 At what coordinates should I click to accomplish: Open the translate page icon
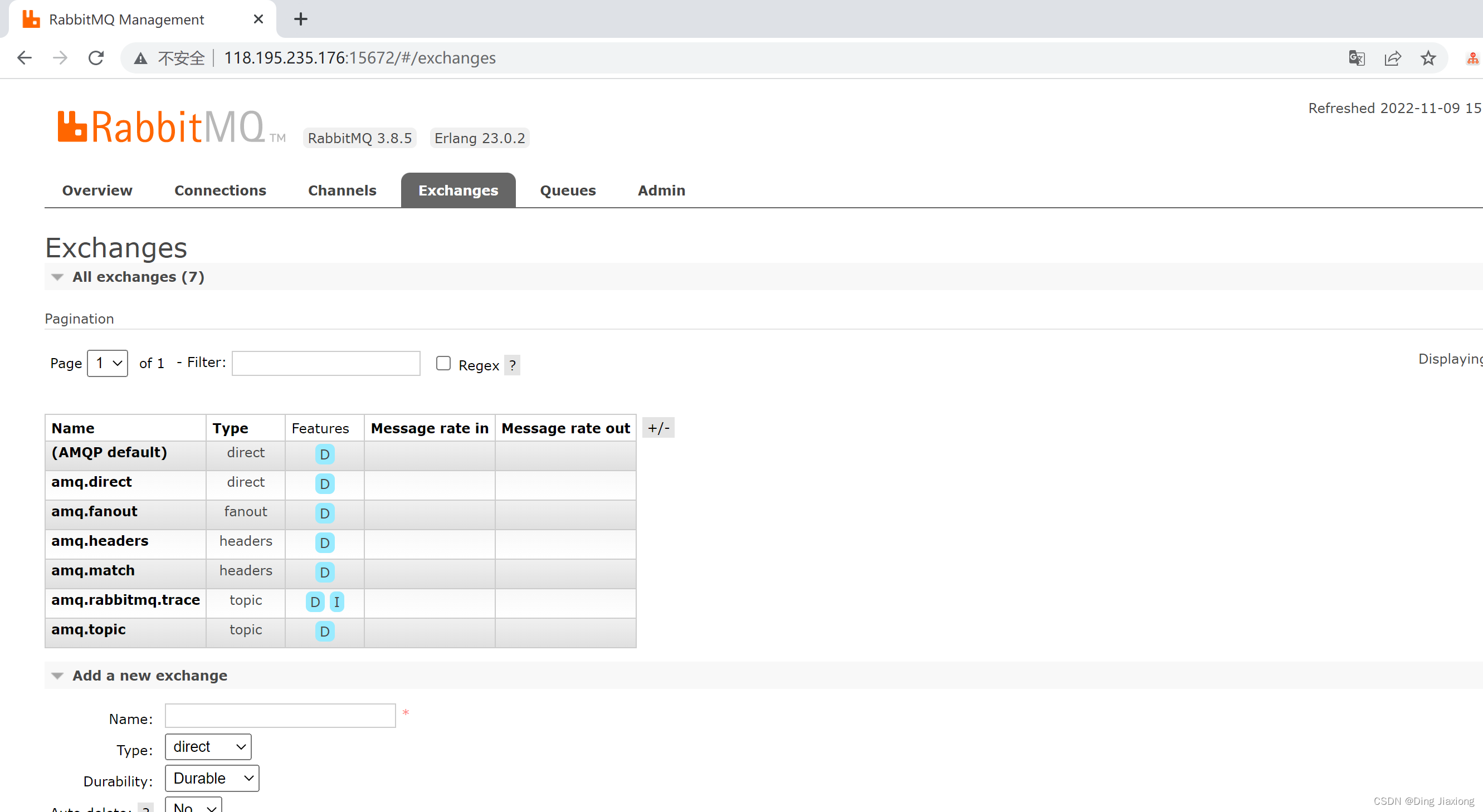coord(1357,58)
